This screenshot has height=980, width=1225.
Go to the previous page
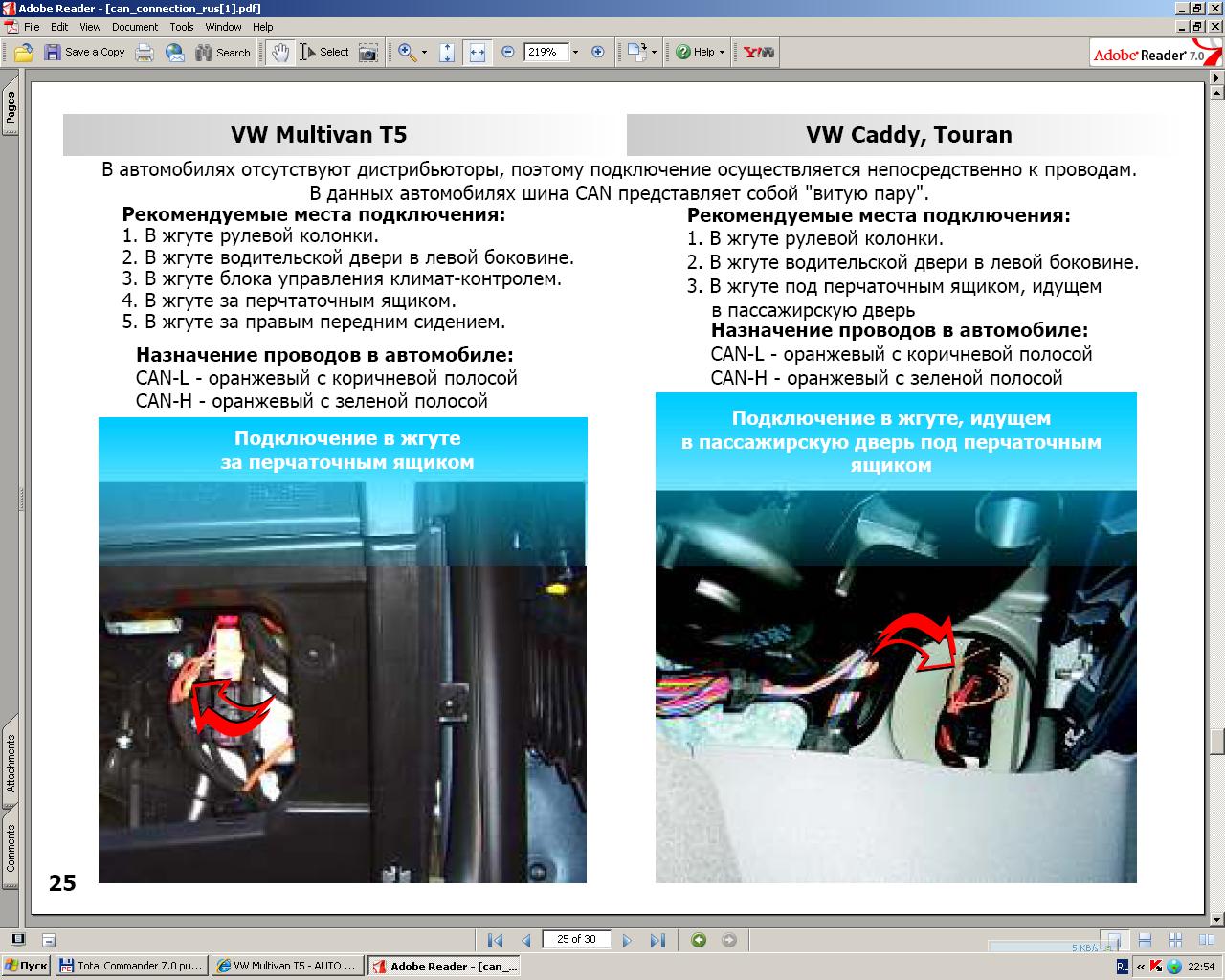pos(525,940)
